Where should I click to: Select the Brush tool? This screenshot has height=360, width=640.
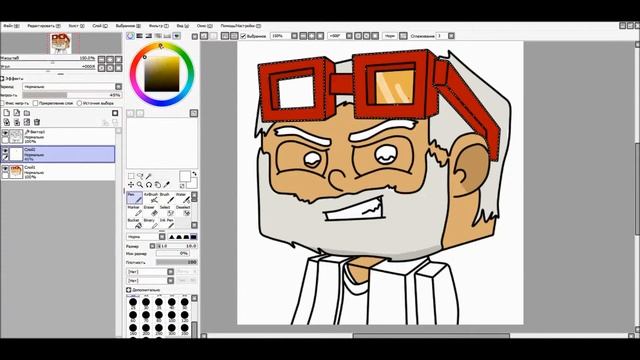(167, 198)
